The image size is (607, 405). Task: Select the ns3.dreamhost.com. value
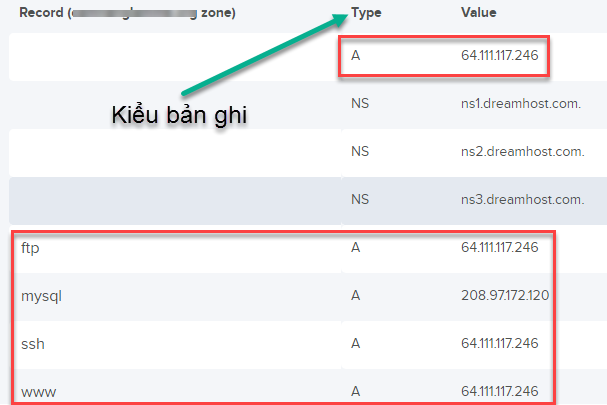[x=516, y=199]
